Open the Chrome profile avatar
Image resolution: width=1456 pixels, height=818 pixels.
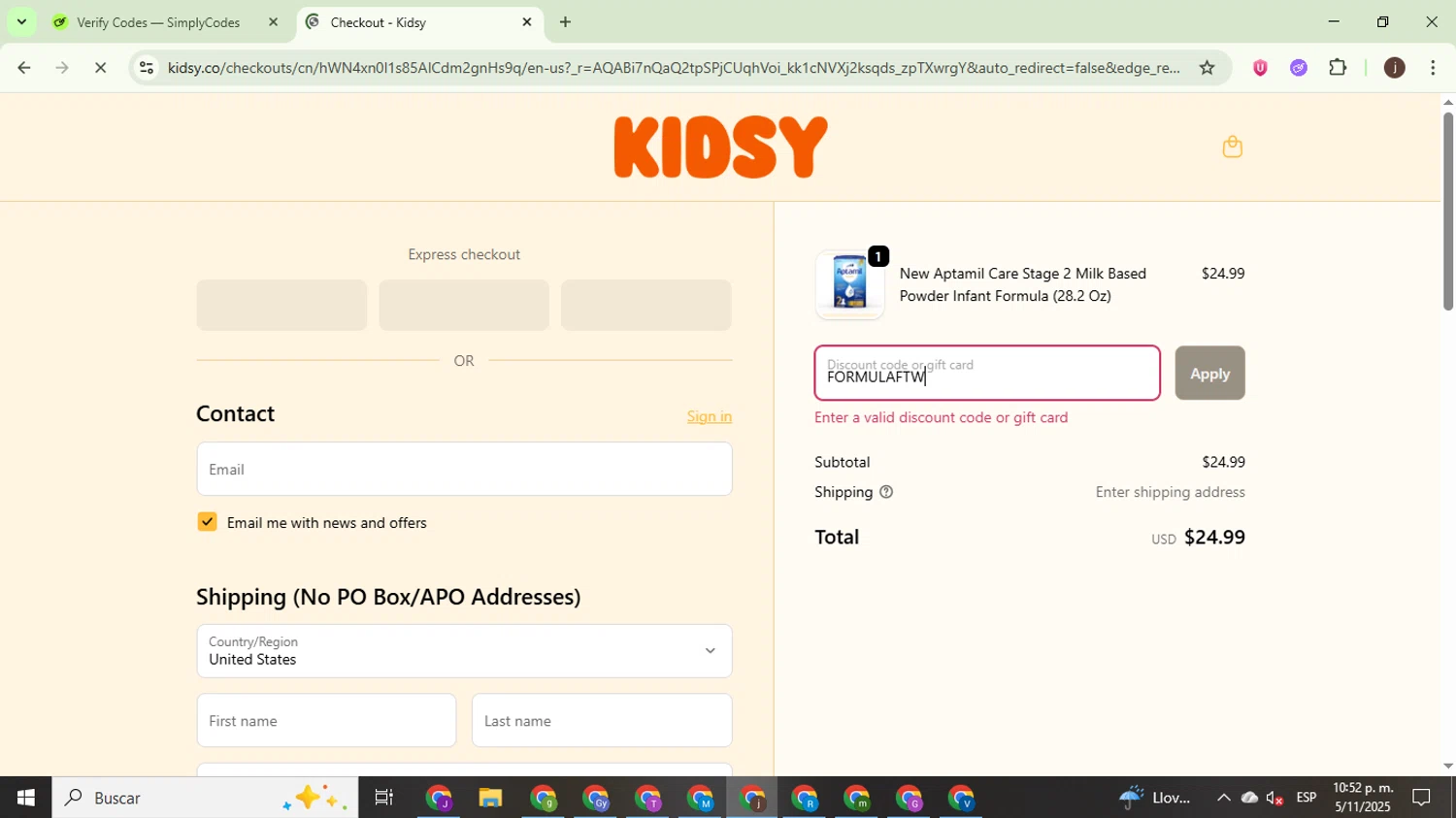click(1394, 67)
